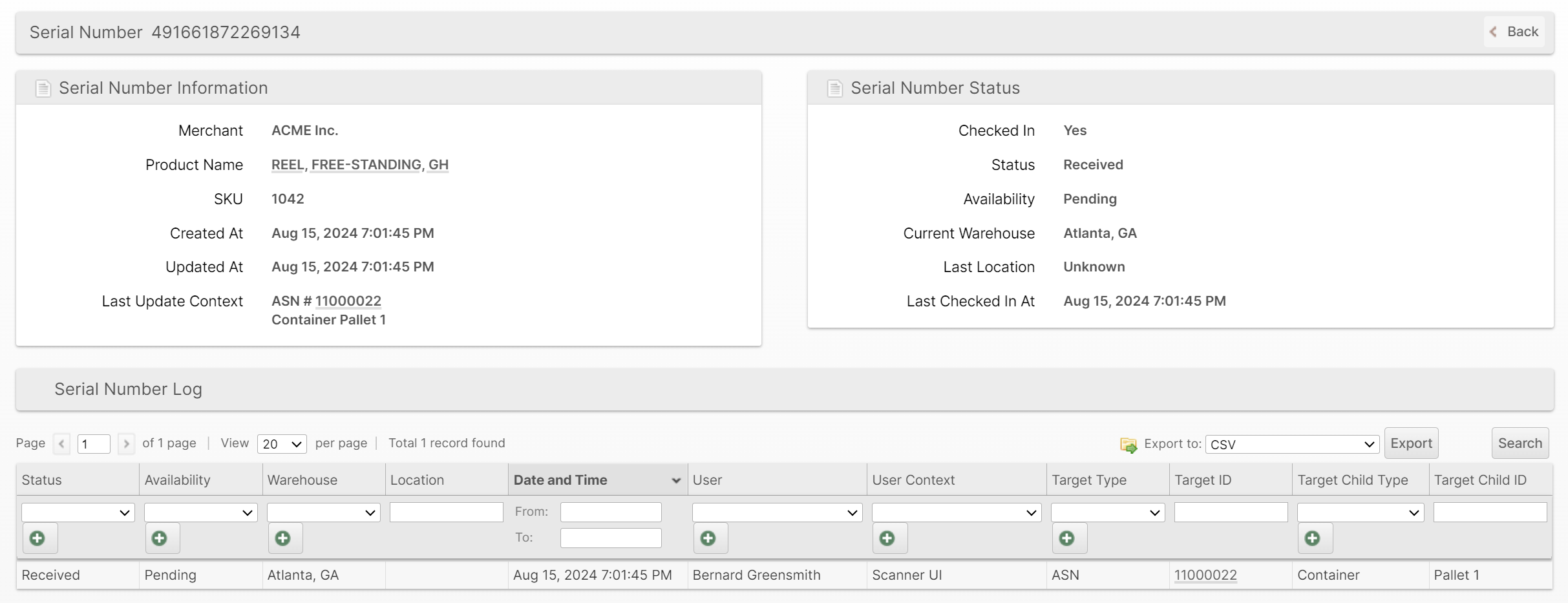
Task: Open the Warehouse filter dropdown
Action: pos(323,513)
